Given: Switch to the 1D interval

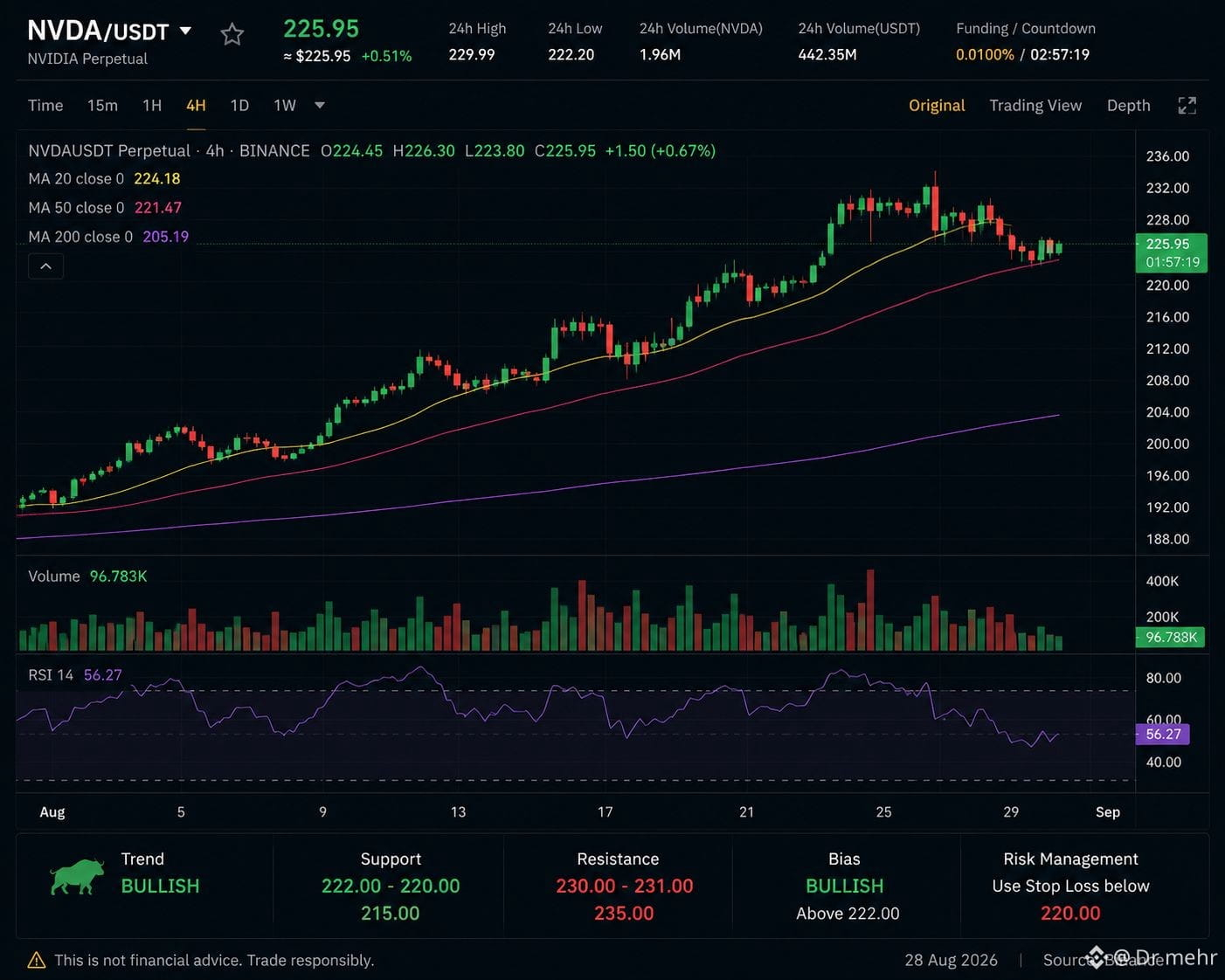Looking at the screenshot, I should (x=239, y=106).
